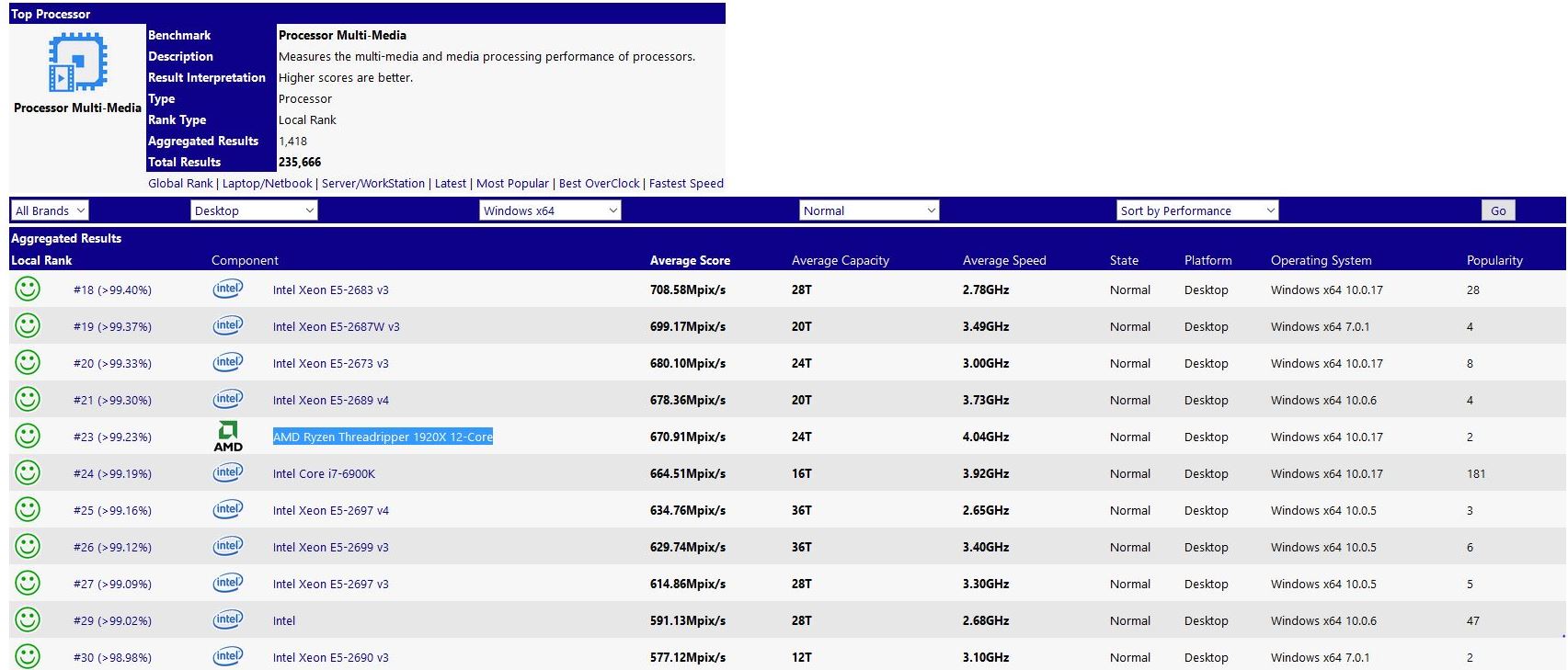The width and height of the screenshot is (1568, 670).
Task: Click the smiley icon for rank #29
Action: click(28, 619)
